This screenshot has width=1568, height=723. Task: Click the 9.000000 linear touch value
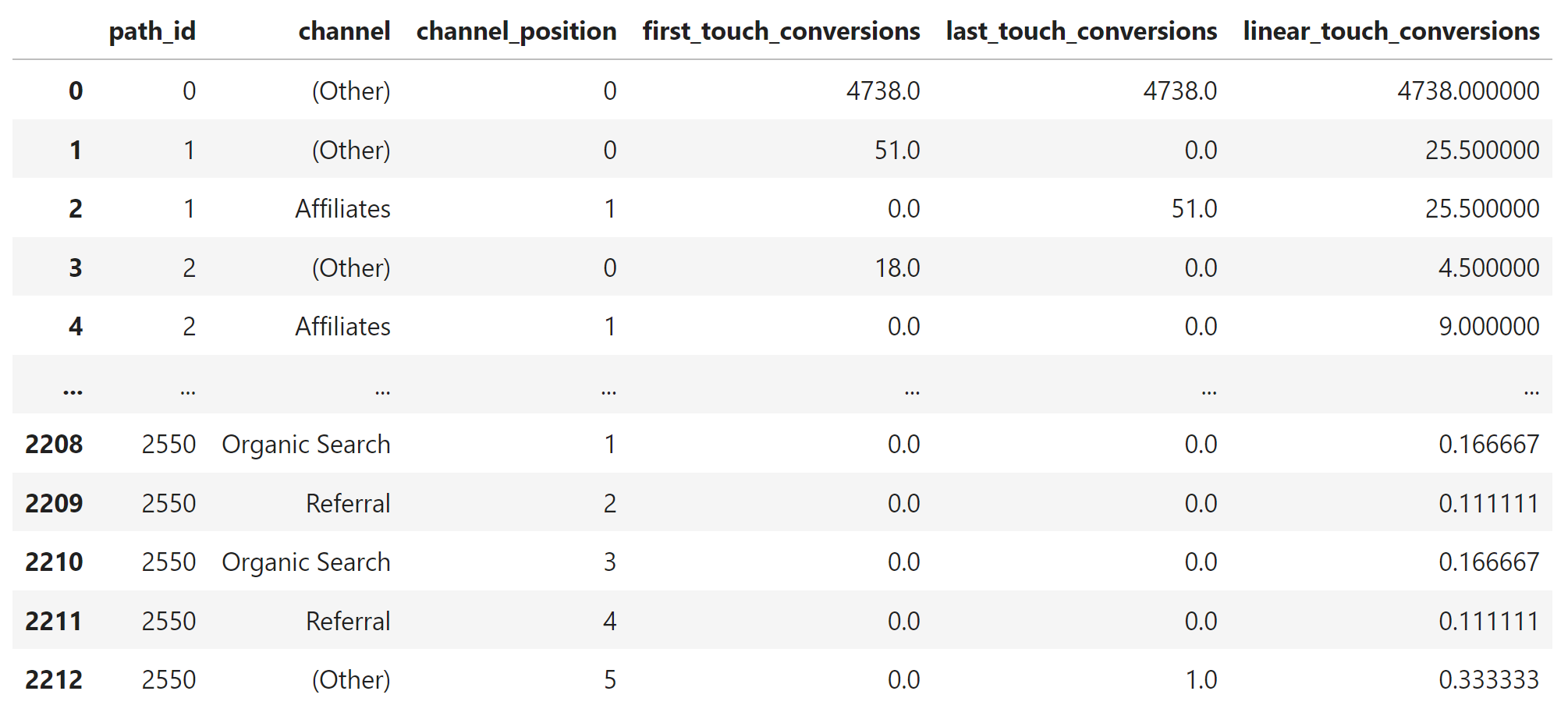click(1488, 326)
